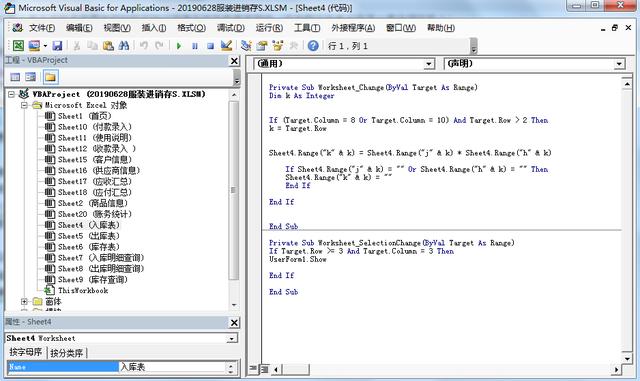Toggle Folders icon in project panel
The image size is (640, 381).
(50, 77)
